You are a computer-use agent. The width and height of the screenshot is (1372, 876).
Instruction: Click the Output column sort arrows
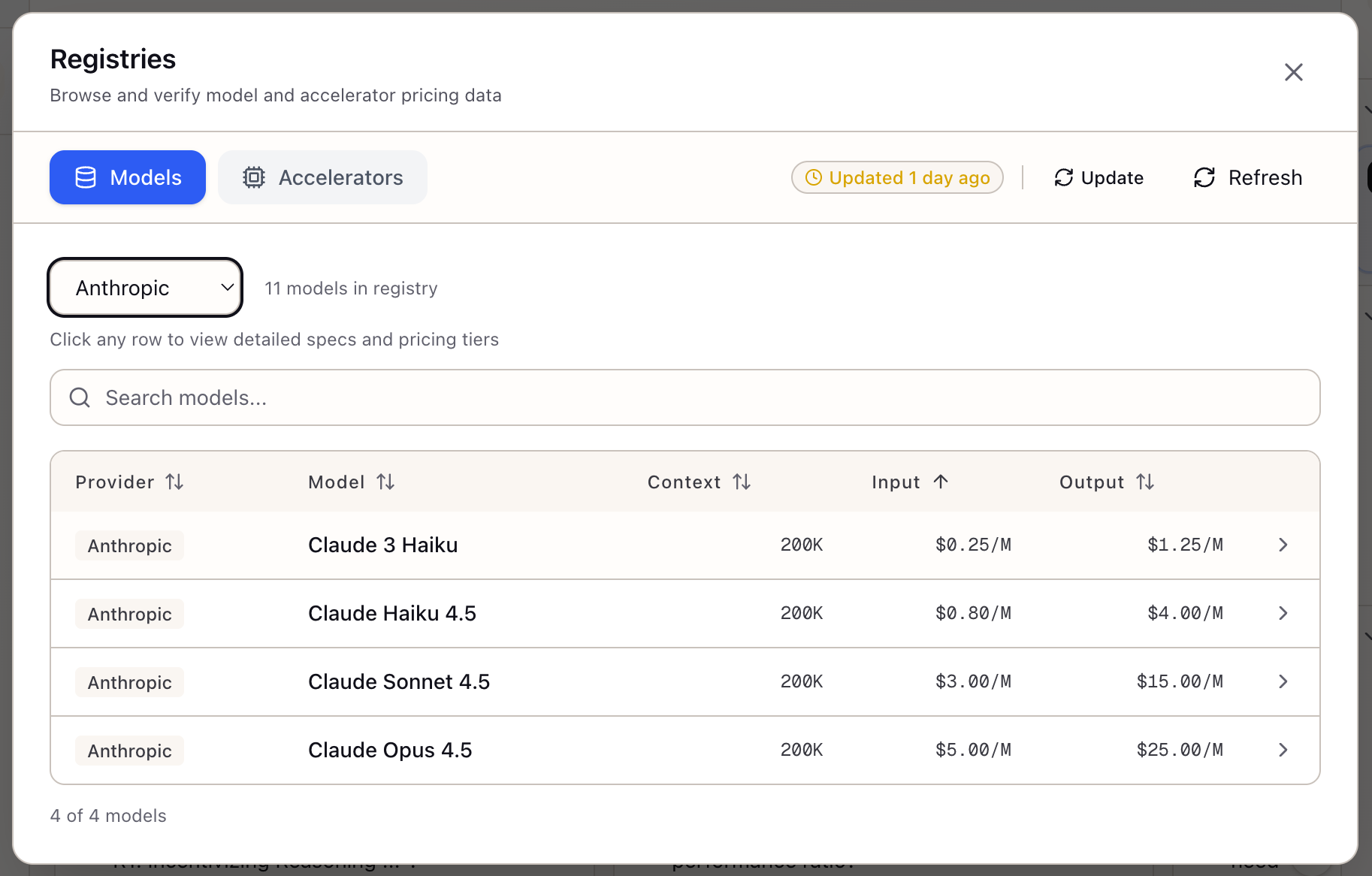tap(1144, 482)
